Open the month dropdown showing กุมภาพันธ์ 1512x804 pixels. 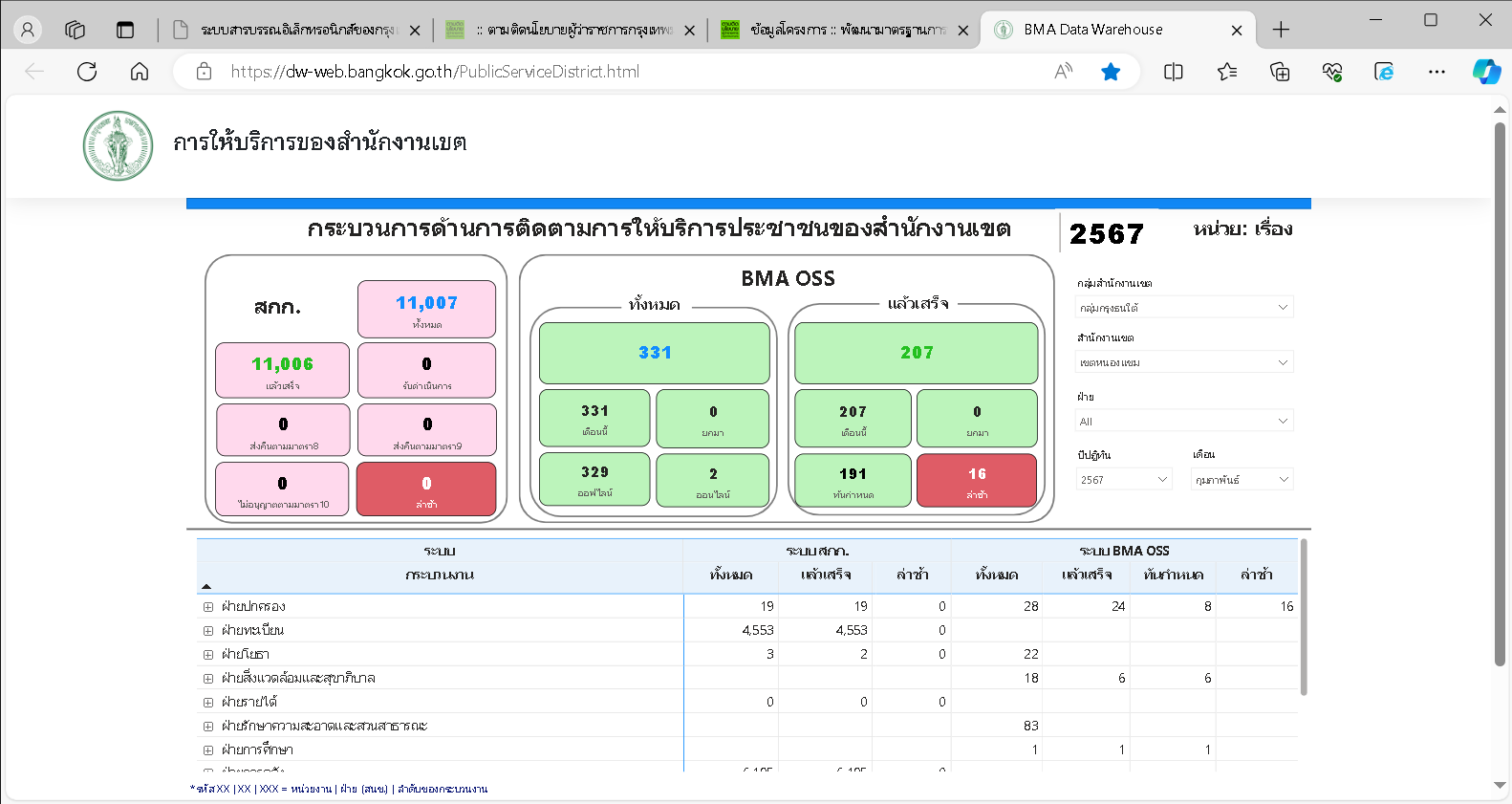tap(1242, 480)
